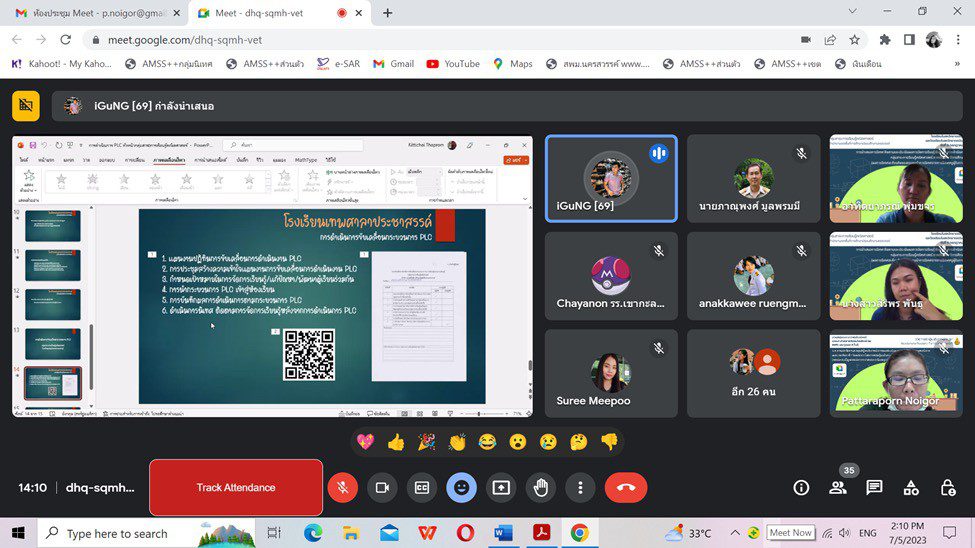The image size is (975, 548).
Task: Show the participants people panel
Action: (x=838, y=488)
